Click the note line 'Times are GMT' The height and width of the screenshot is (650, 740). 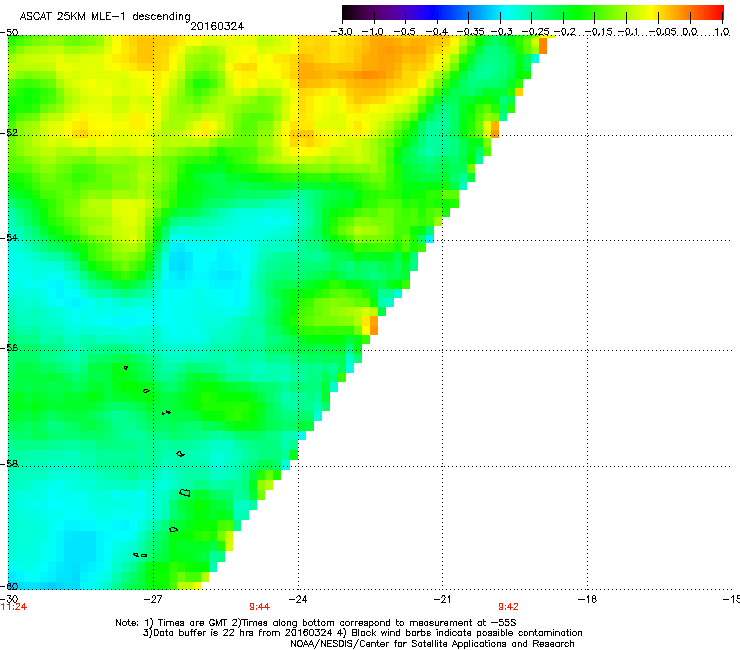[316, 623]
